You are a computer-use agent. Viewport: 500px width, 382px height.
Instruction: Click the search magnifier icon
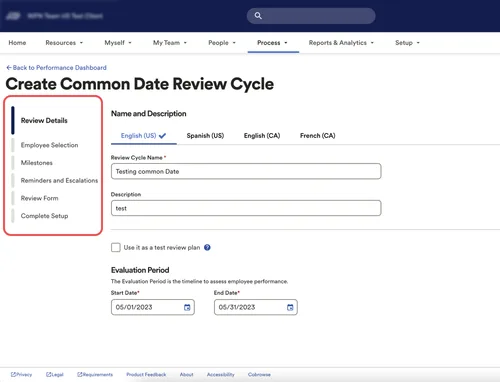click(258, 16)
